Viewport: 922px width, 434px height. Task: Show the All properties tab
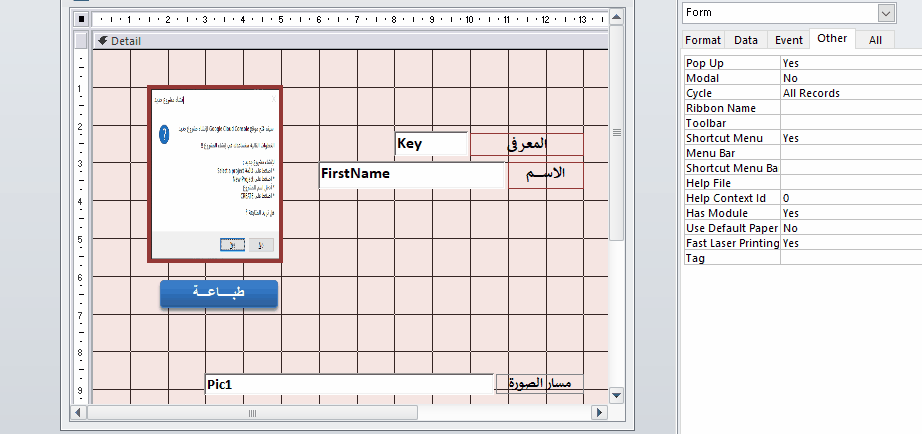pos(875,40)
